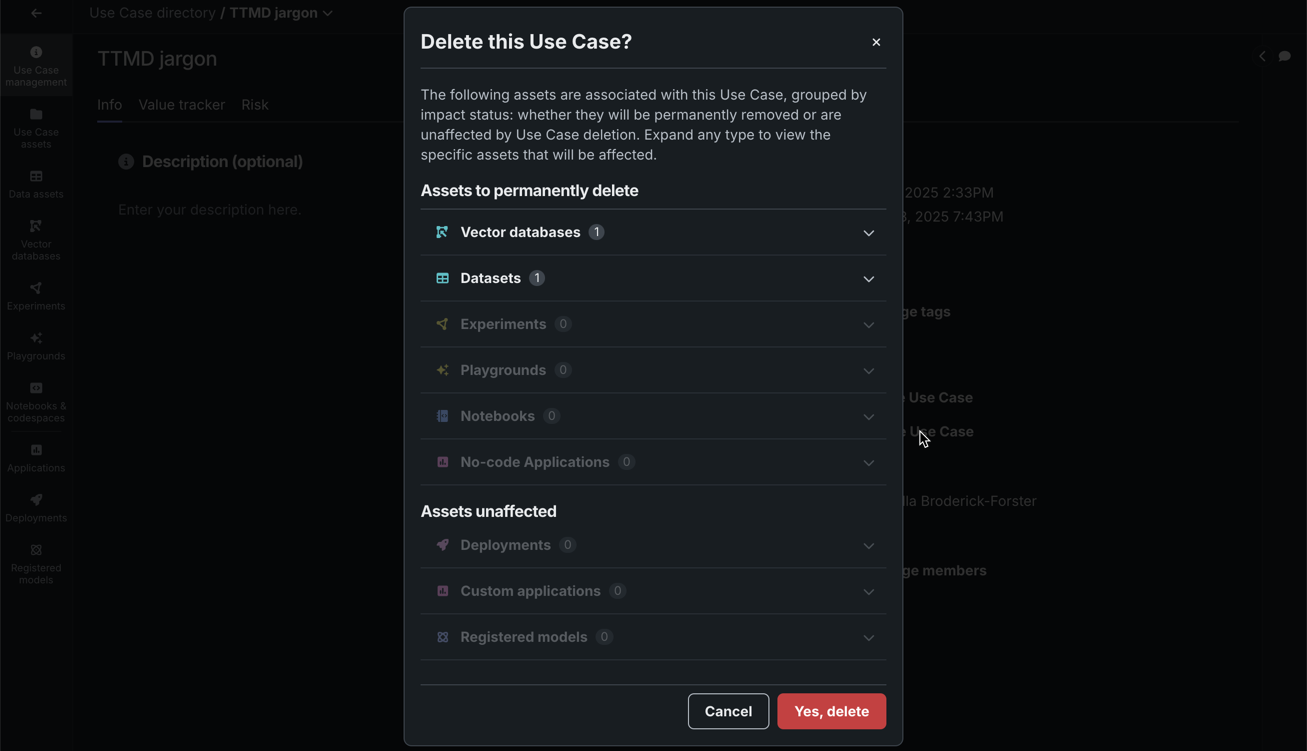Viewport: 1307px width, 751px height.
Task: Go to Data assets in sidebar
Action: [x=36, y=184]
